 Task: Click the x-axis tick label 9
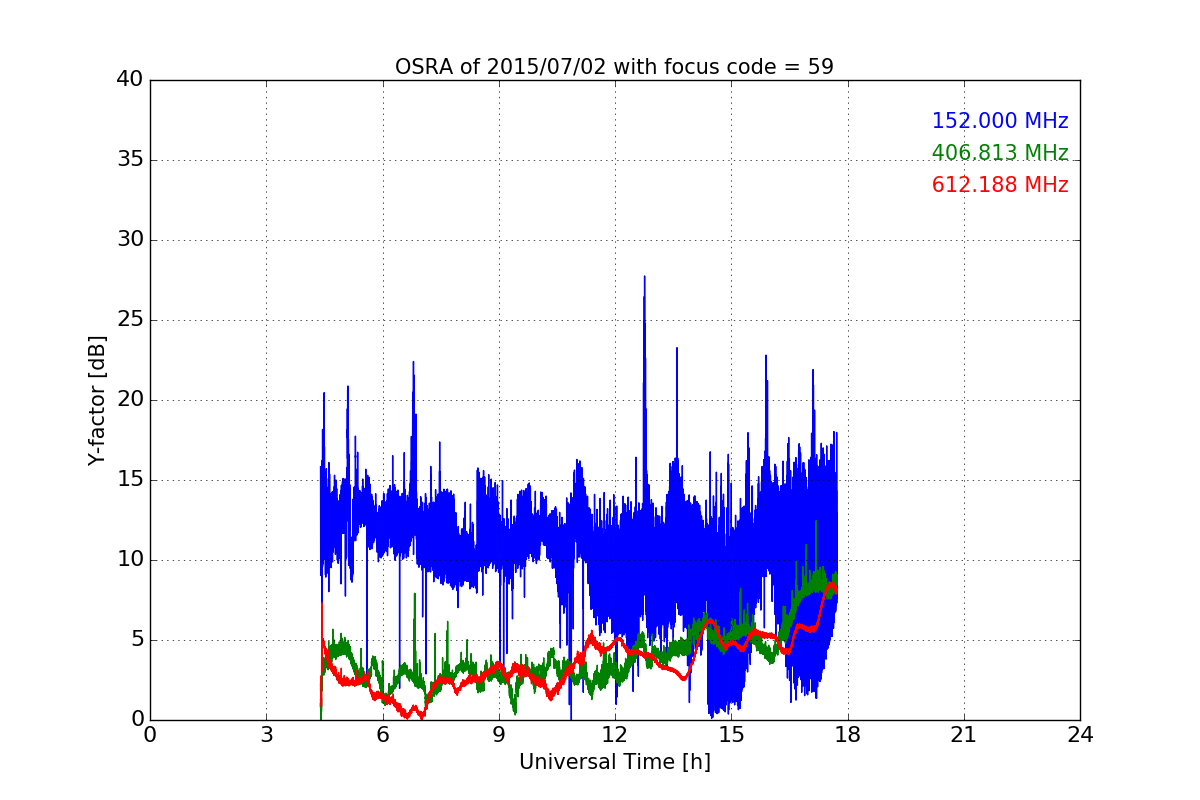[499, 735]
